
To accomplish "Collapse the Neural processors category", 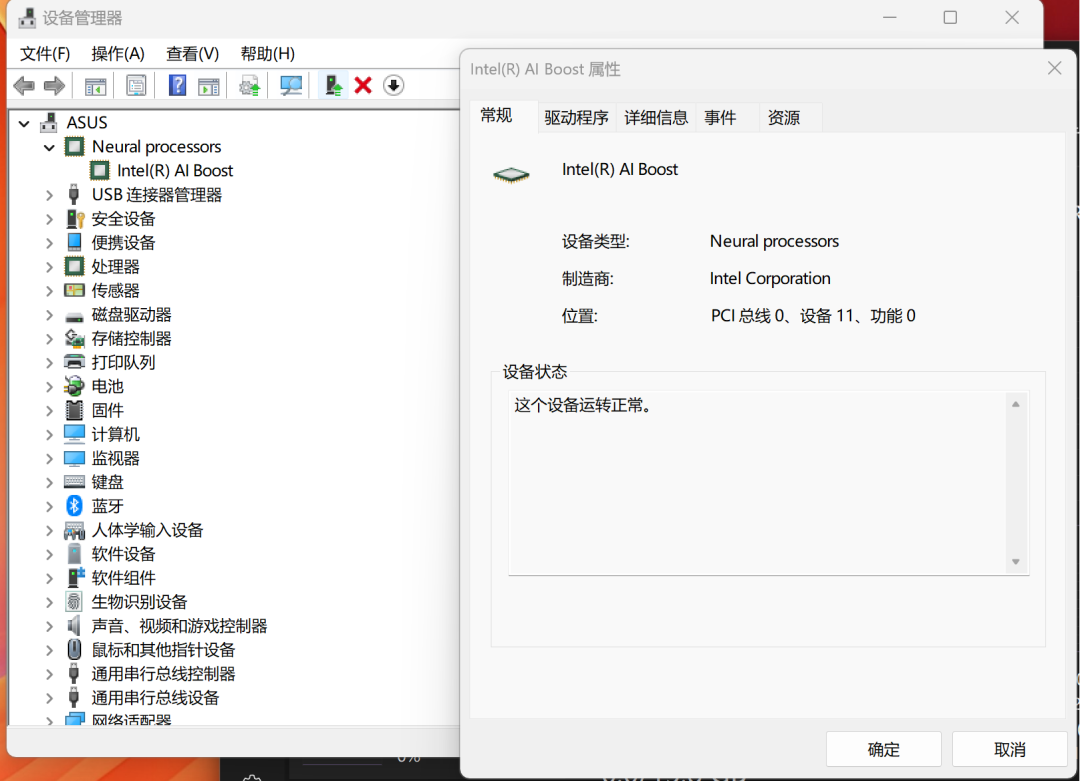I will click(48, 146).
